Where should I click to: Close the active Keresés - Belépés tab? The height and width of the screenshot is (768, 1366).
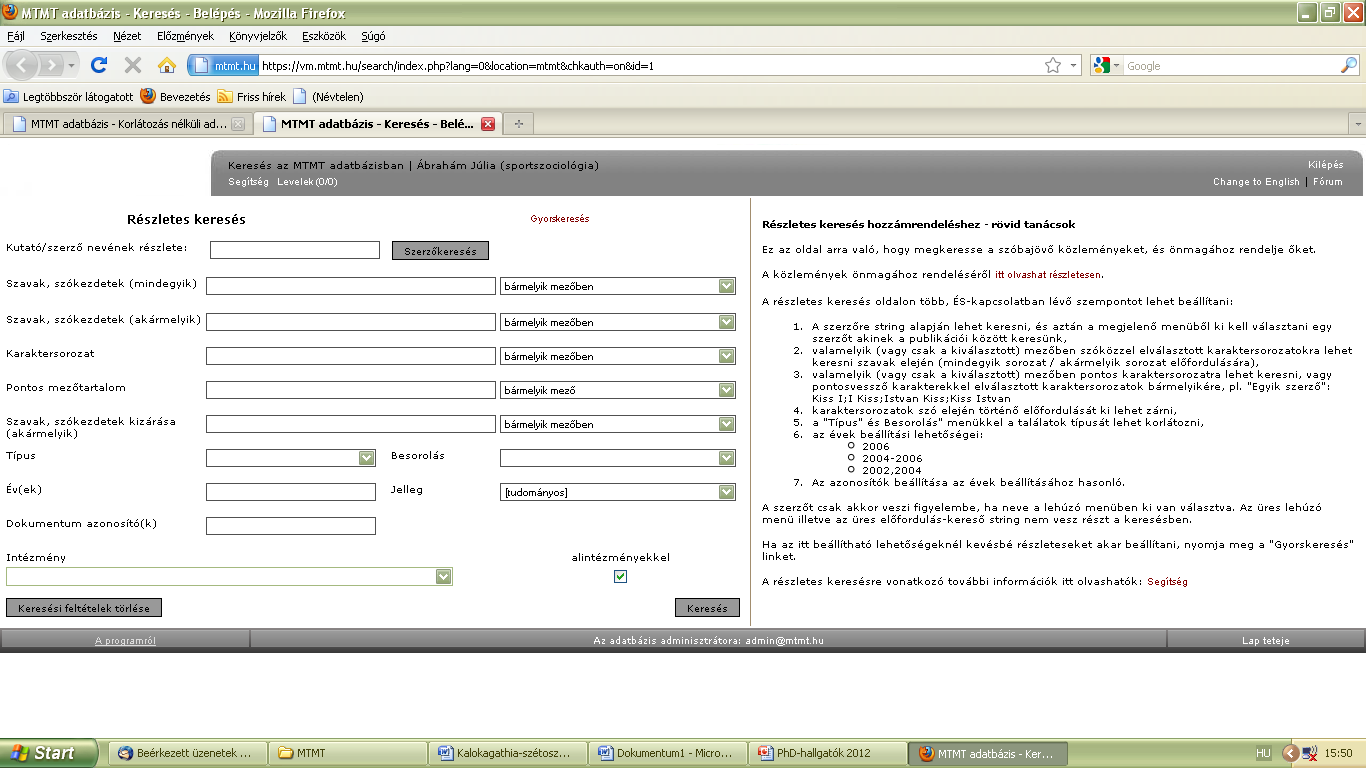488,124
